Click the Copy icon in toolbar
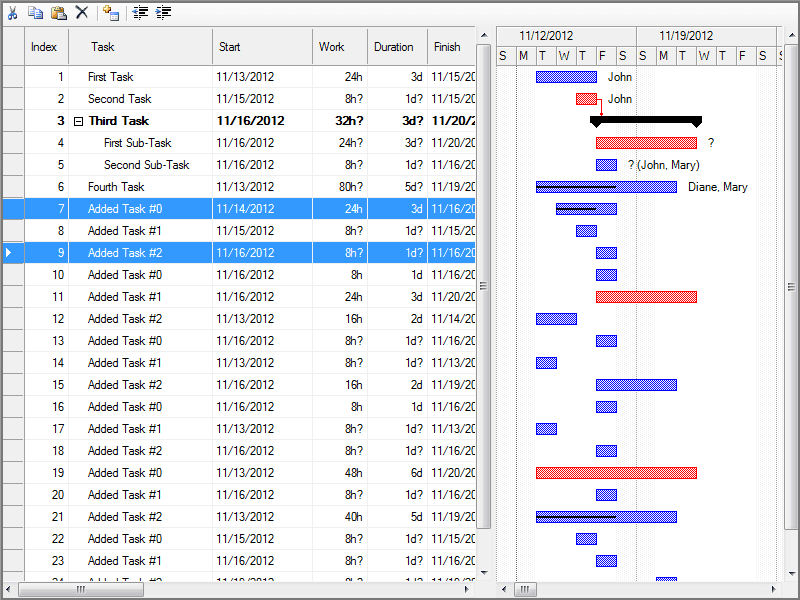800x600 pixels. (35, 13)
